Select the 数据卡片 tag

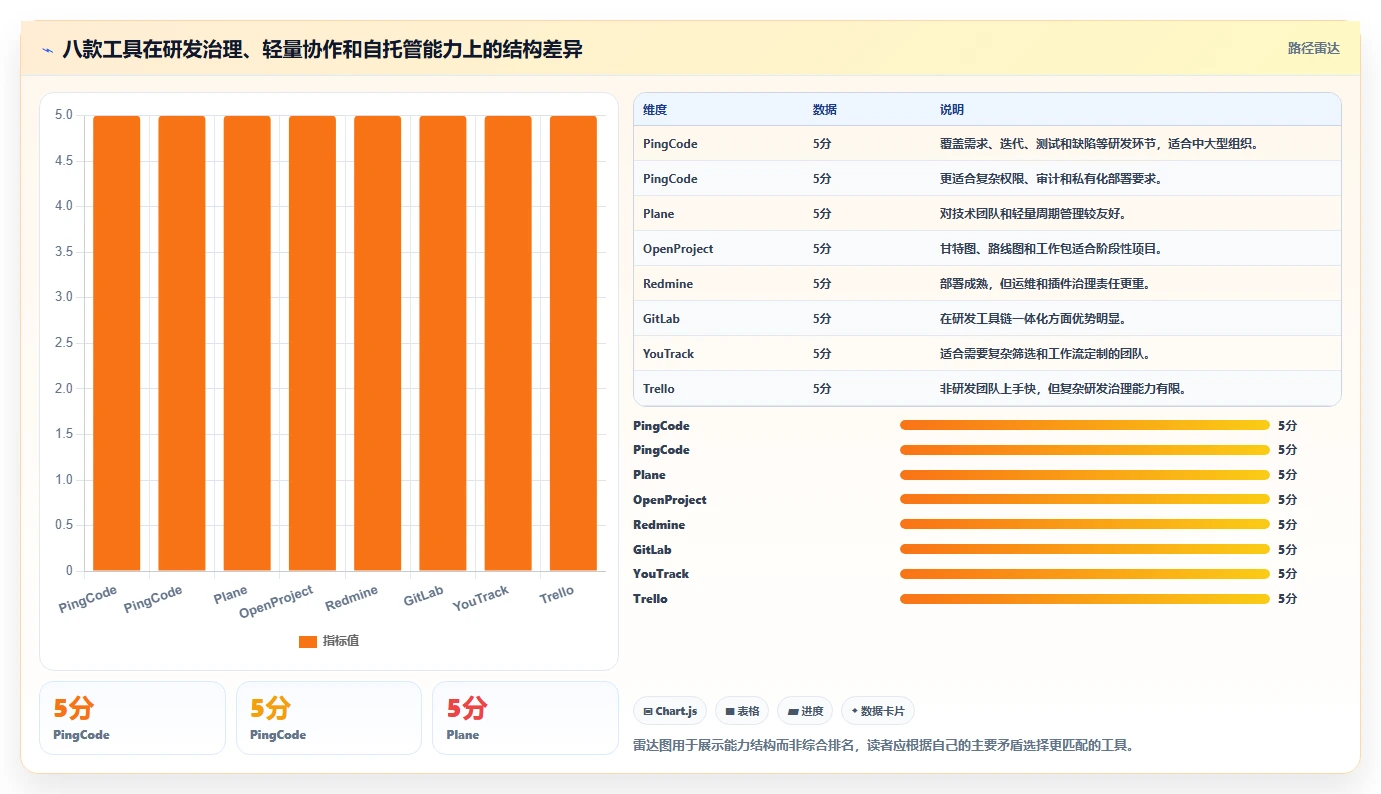877,711
